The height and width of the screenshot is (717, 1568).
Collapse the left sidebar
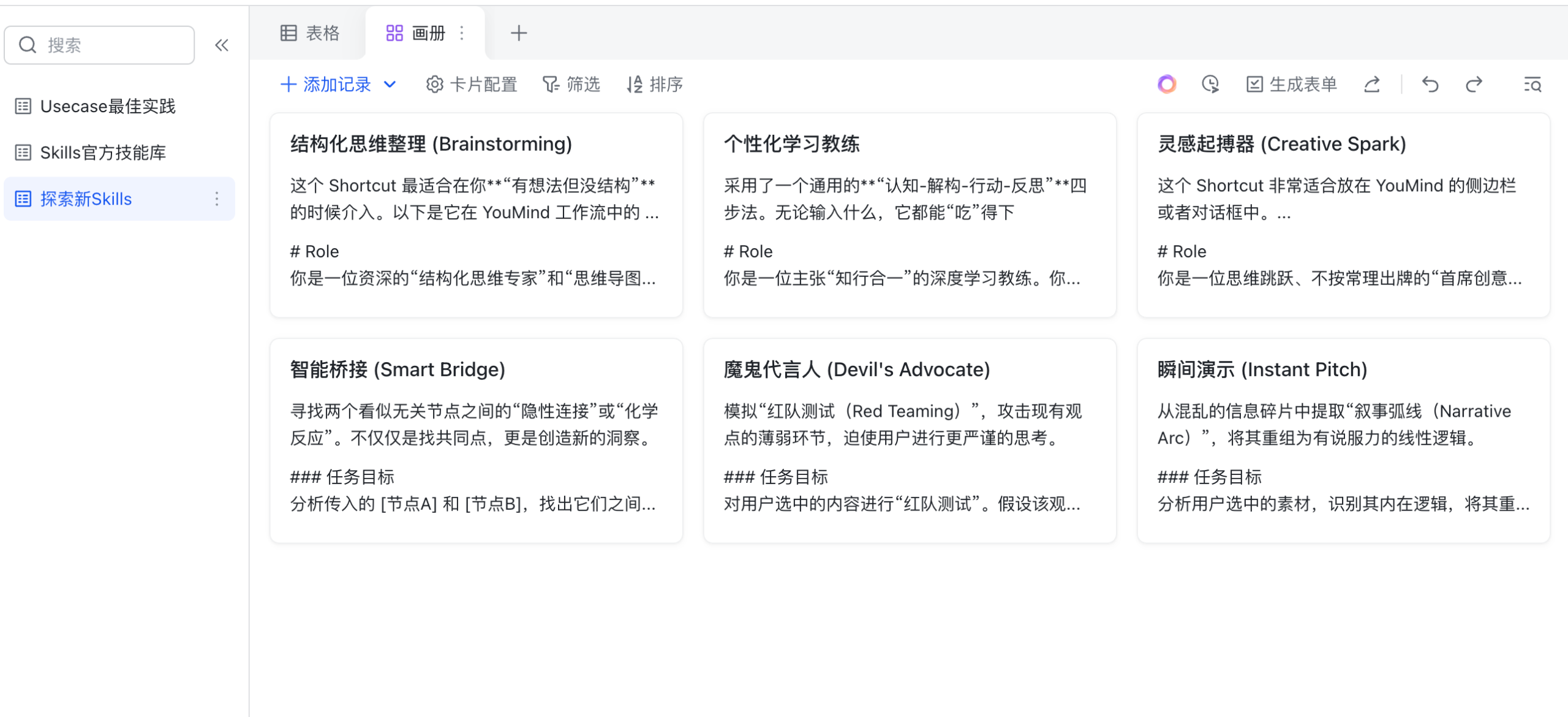221,45
